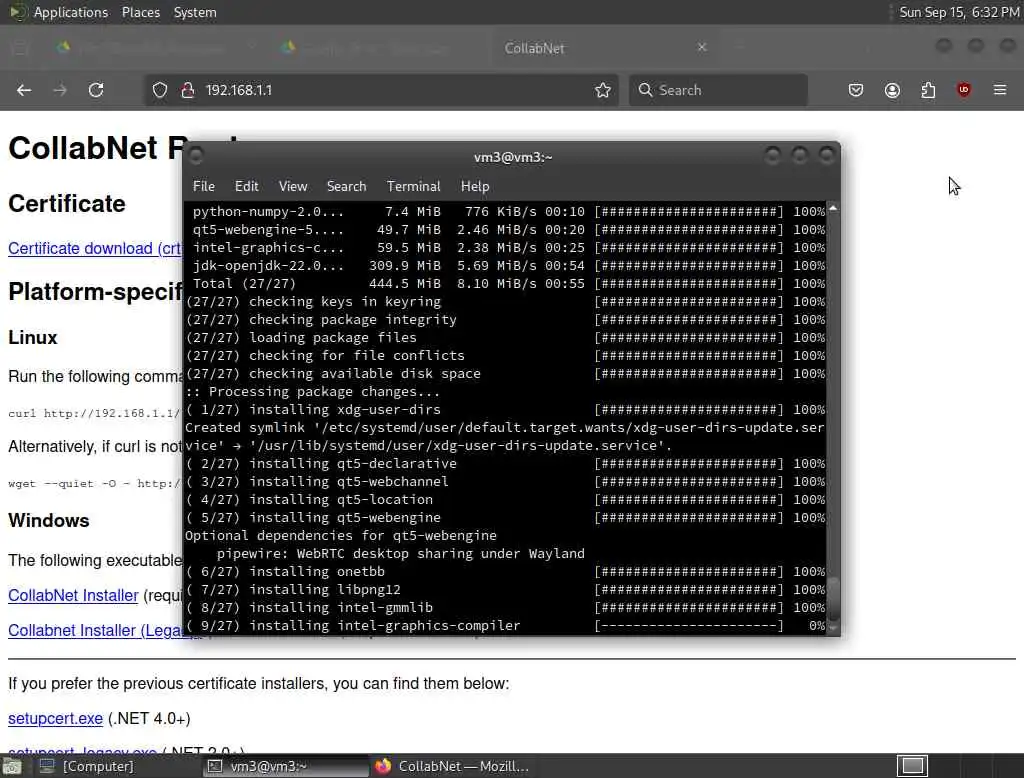Open the Places panel menu
The width and height of the screenshot is (1024, 778).
click(x=140, y=12)
